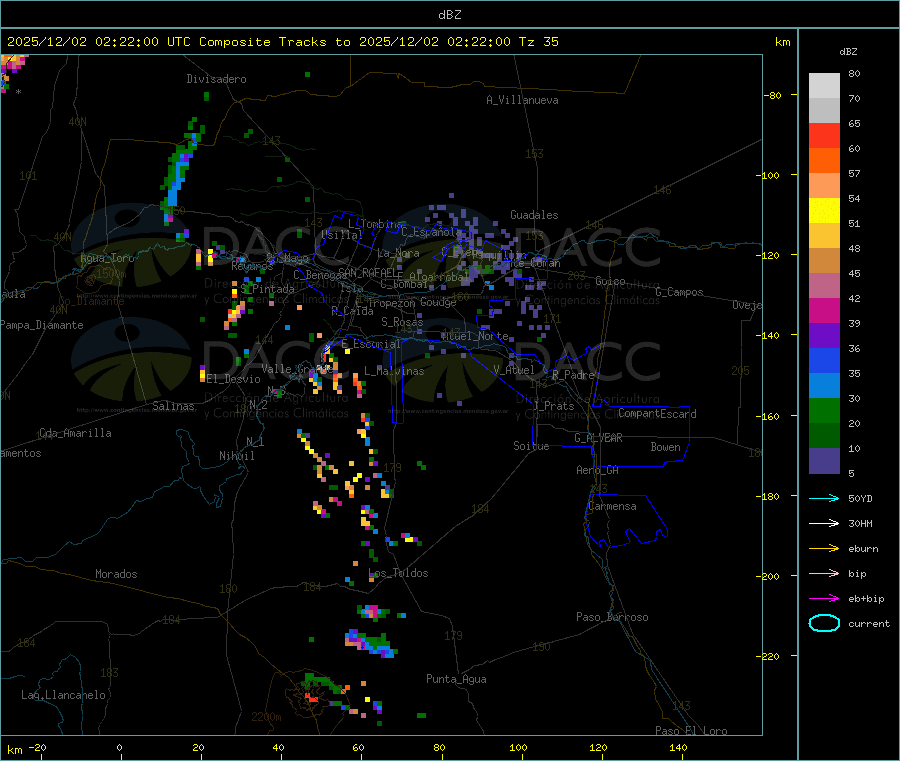This screenshot has width=900, height=761.
Task: Click the 'R_Padre' map label
Action: [x=573, y=375]
